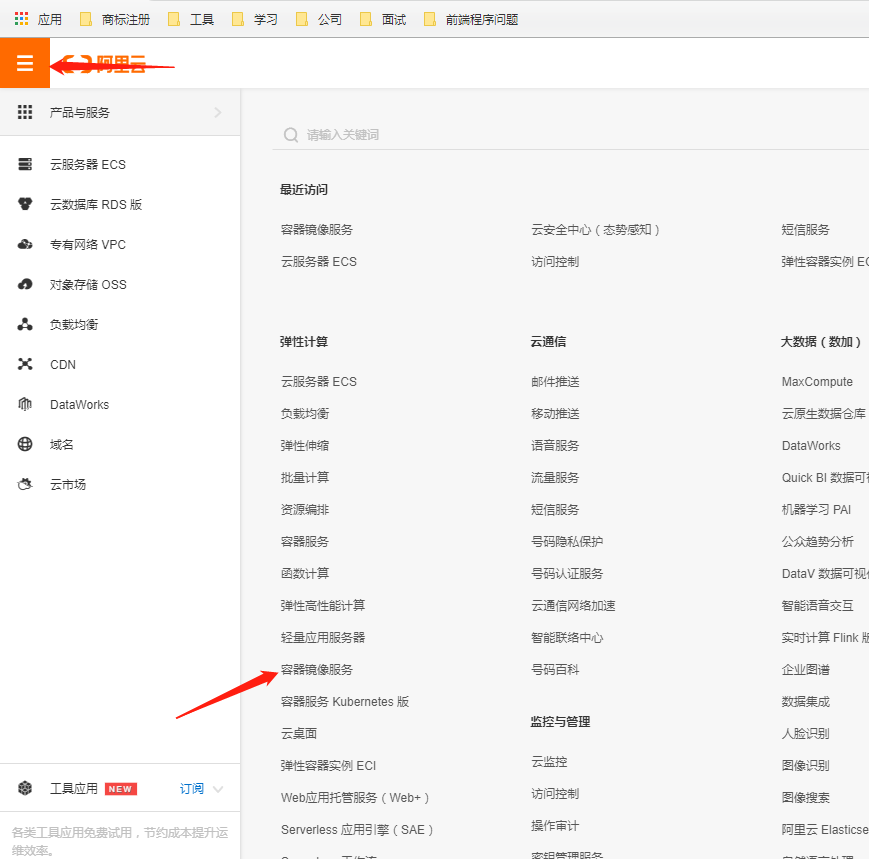The width and height of the screenshot is (869, 859).
Task: Click the DataWorks sidebar icon
Action: click(25, 404)
